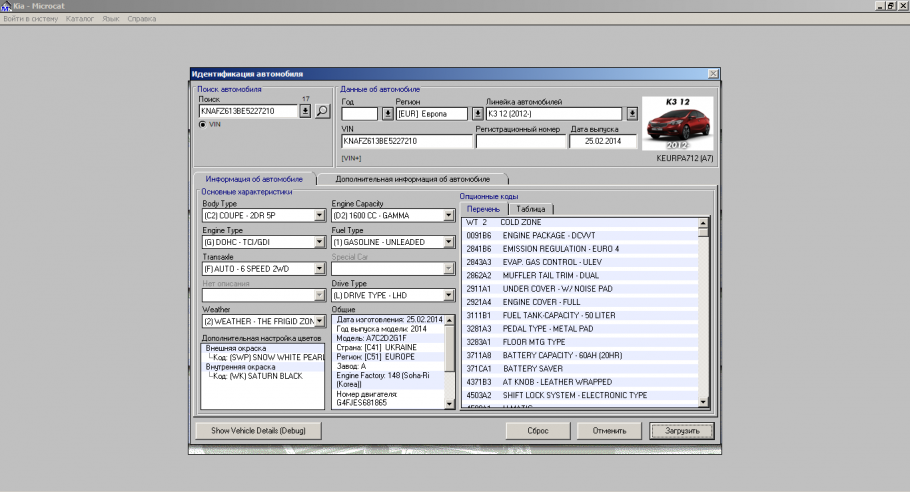Select the Перечень option codes tab

[x=483, y=209]
